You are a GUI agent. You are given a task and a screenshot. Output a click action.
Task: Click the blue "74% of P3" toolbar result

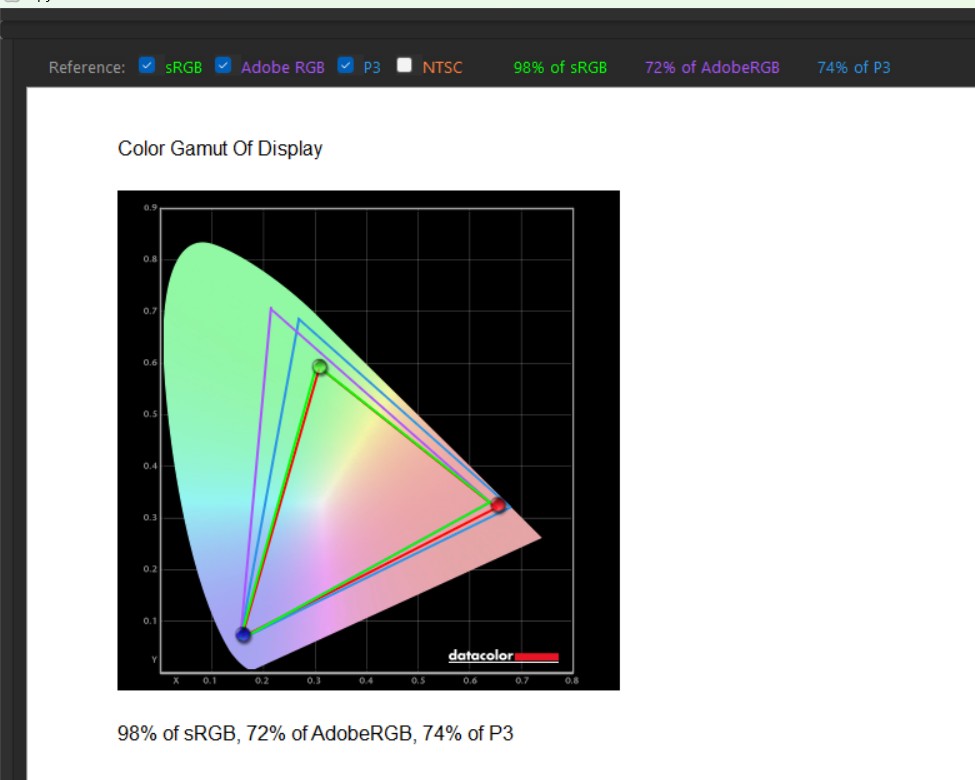853,68
